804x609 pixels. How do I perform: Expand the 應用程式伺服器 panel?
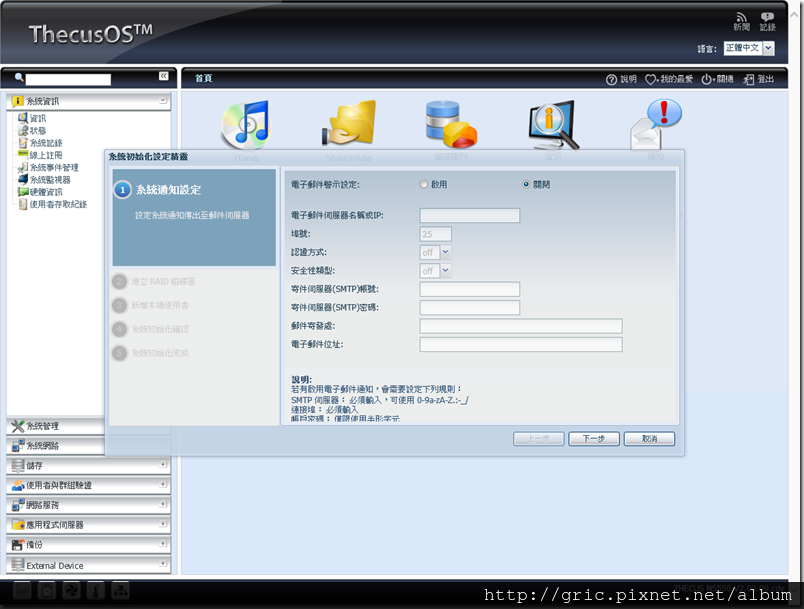click(x=163, y=524)
